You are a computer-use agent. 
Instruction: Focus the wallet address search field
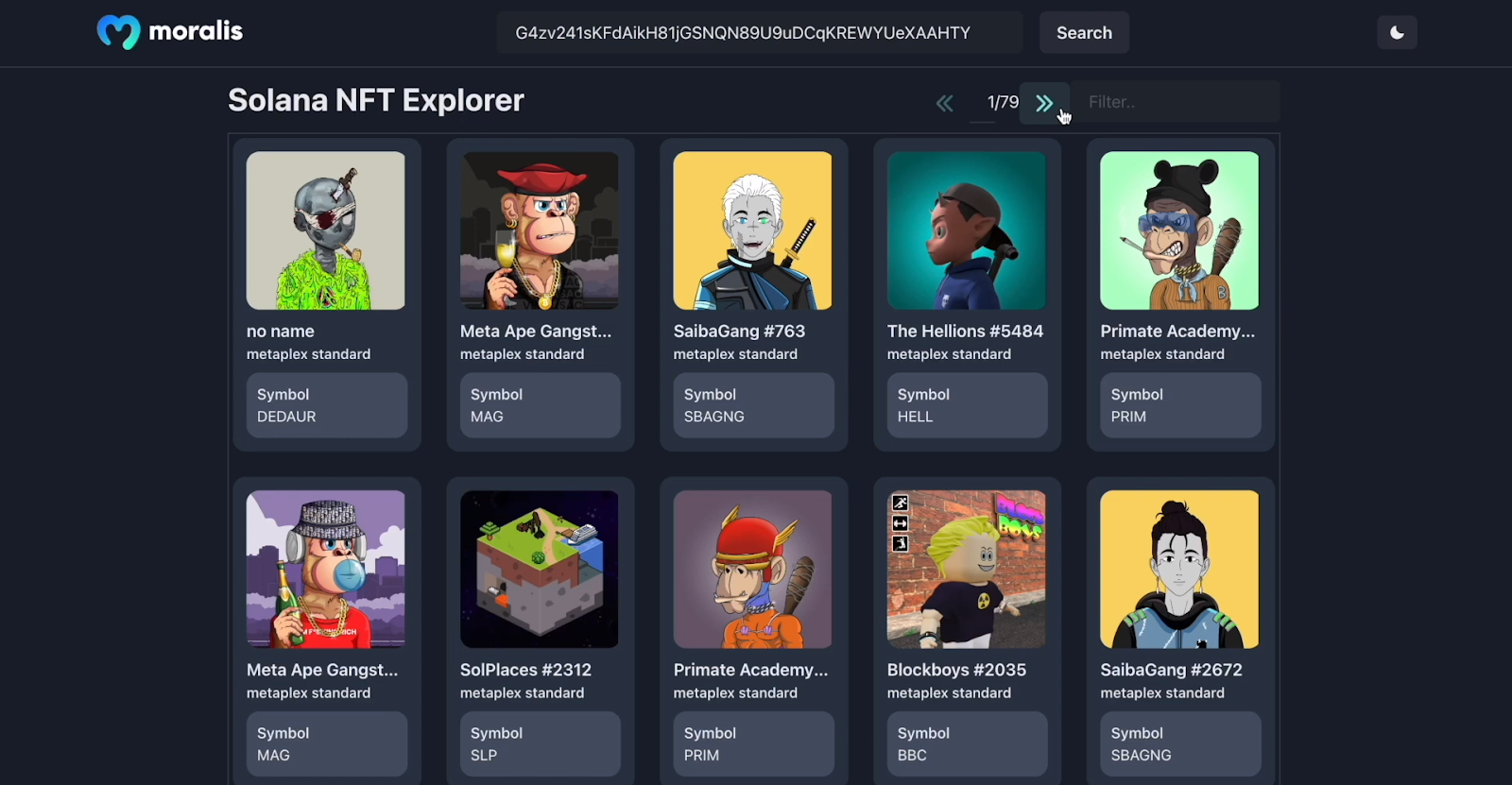[x=760, y=33]
